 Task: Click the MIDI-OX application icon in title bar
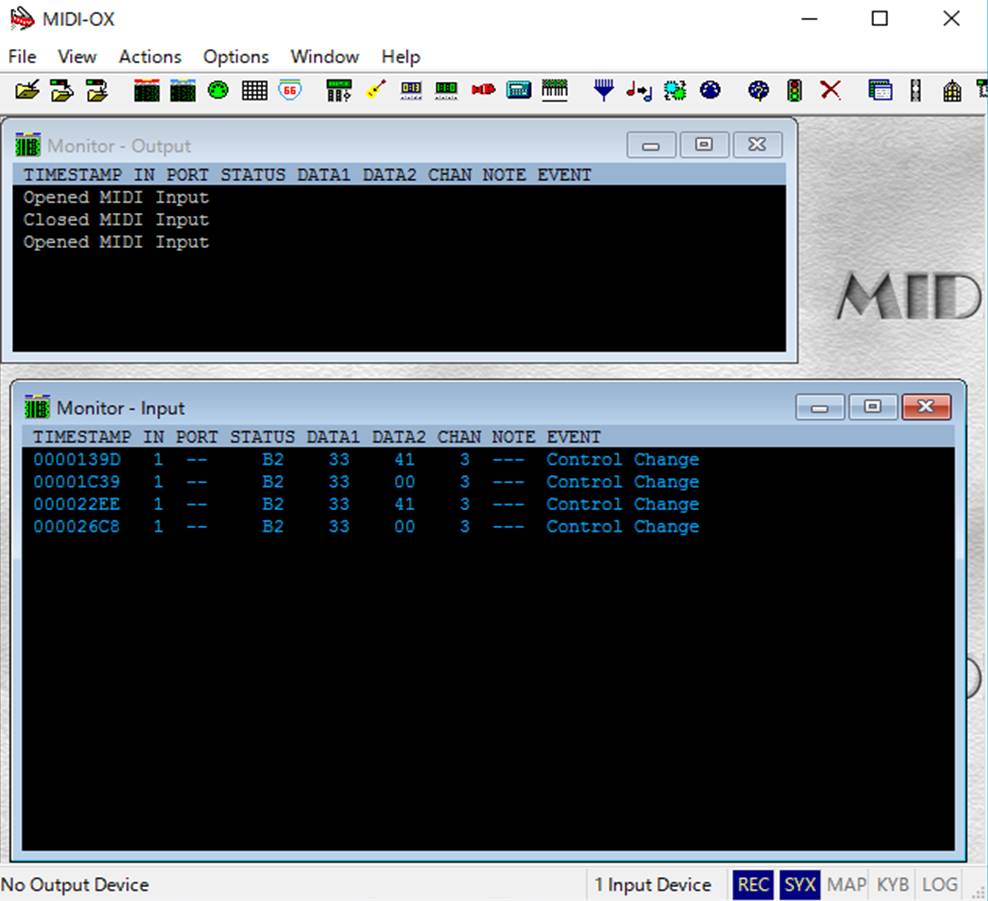pyautogui.click(x=22, y=18)
